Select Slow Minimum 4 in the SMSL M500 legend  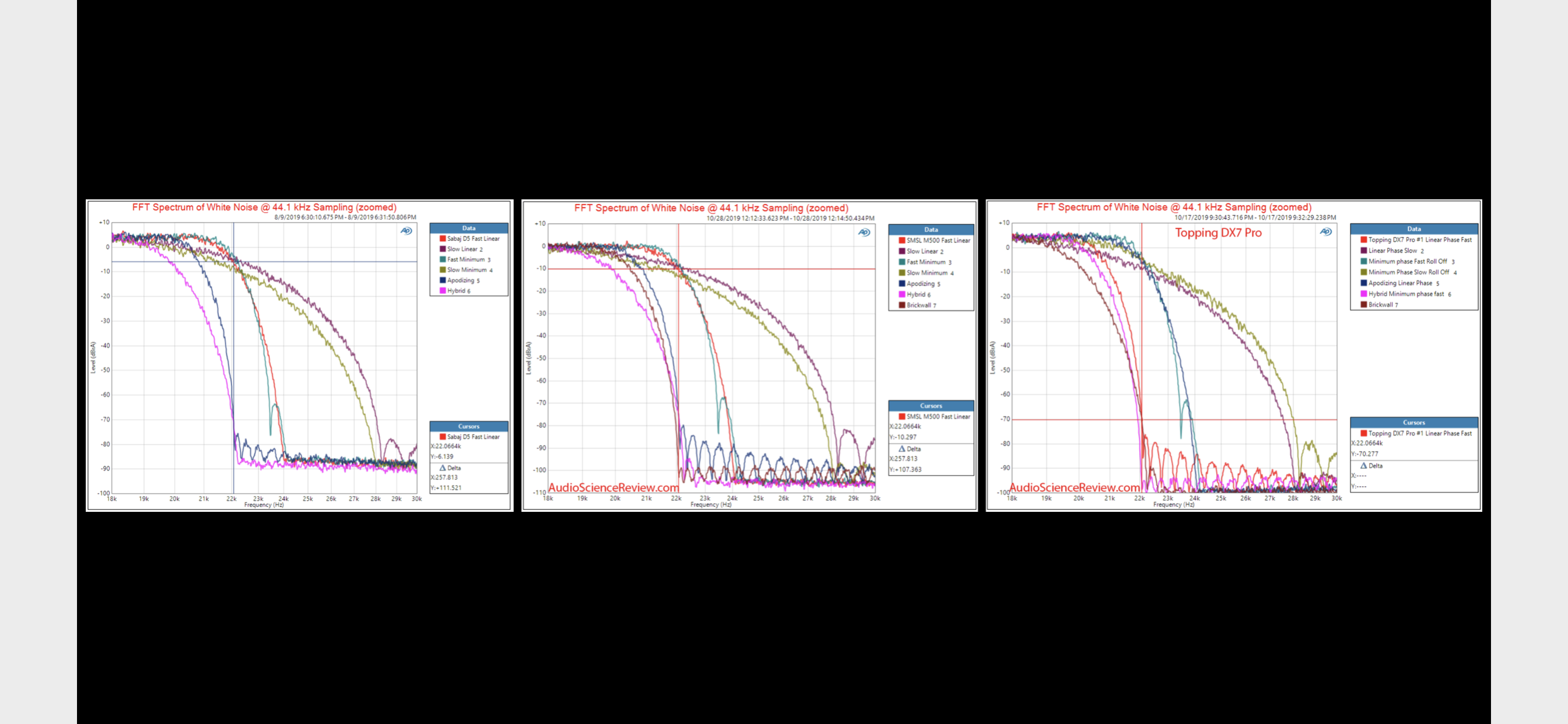click(926, 273)
